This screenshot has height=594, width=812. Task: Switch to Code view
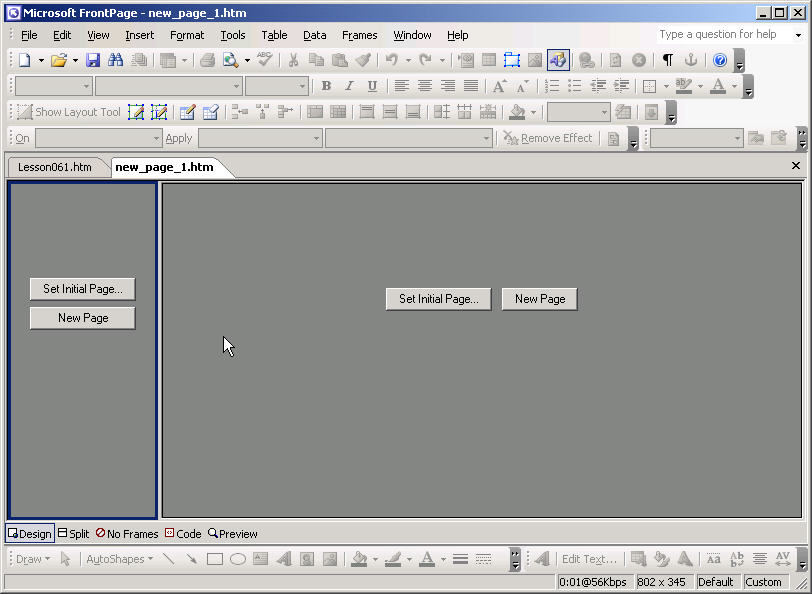click(183, 533)
